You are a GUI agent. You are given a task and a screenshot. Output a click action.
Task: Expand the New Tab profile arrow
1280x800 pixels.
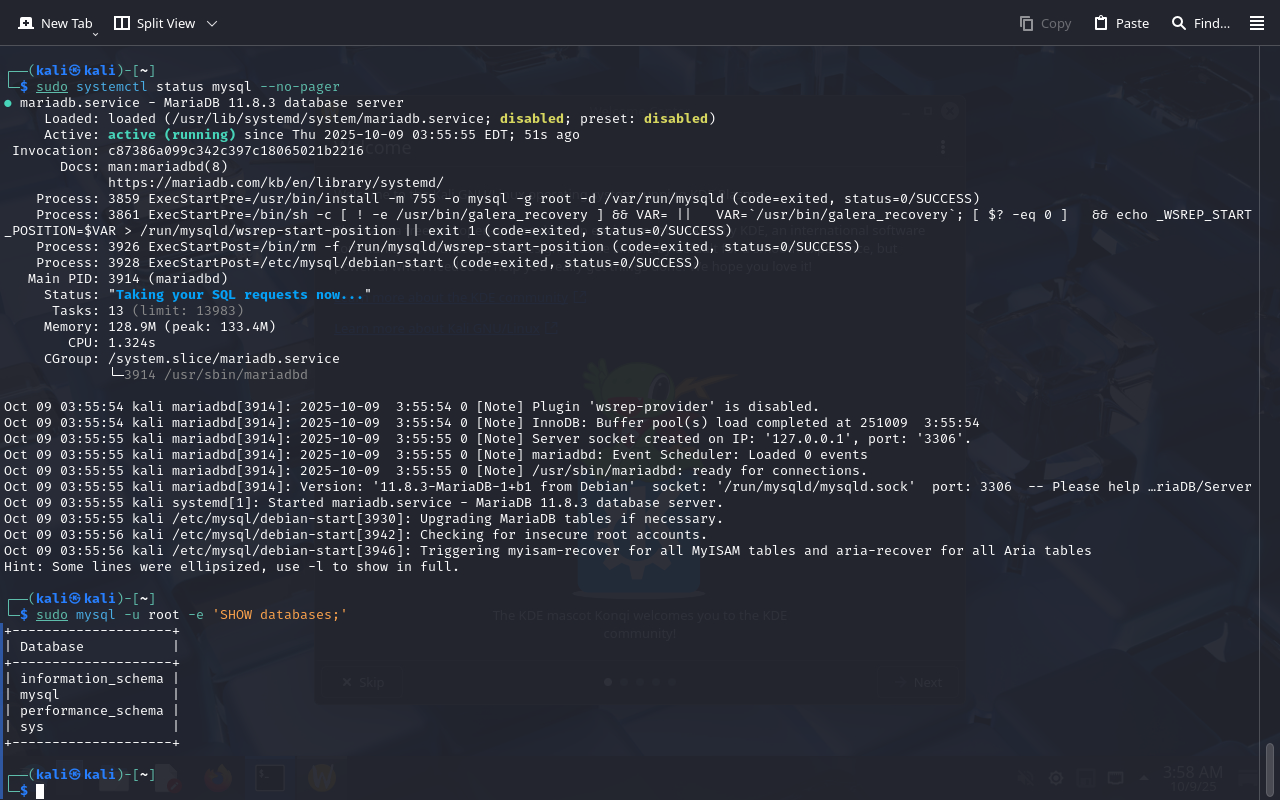pyautogui.click(x=95, y=34)
